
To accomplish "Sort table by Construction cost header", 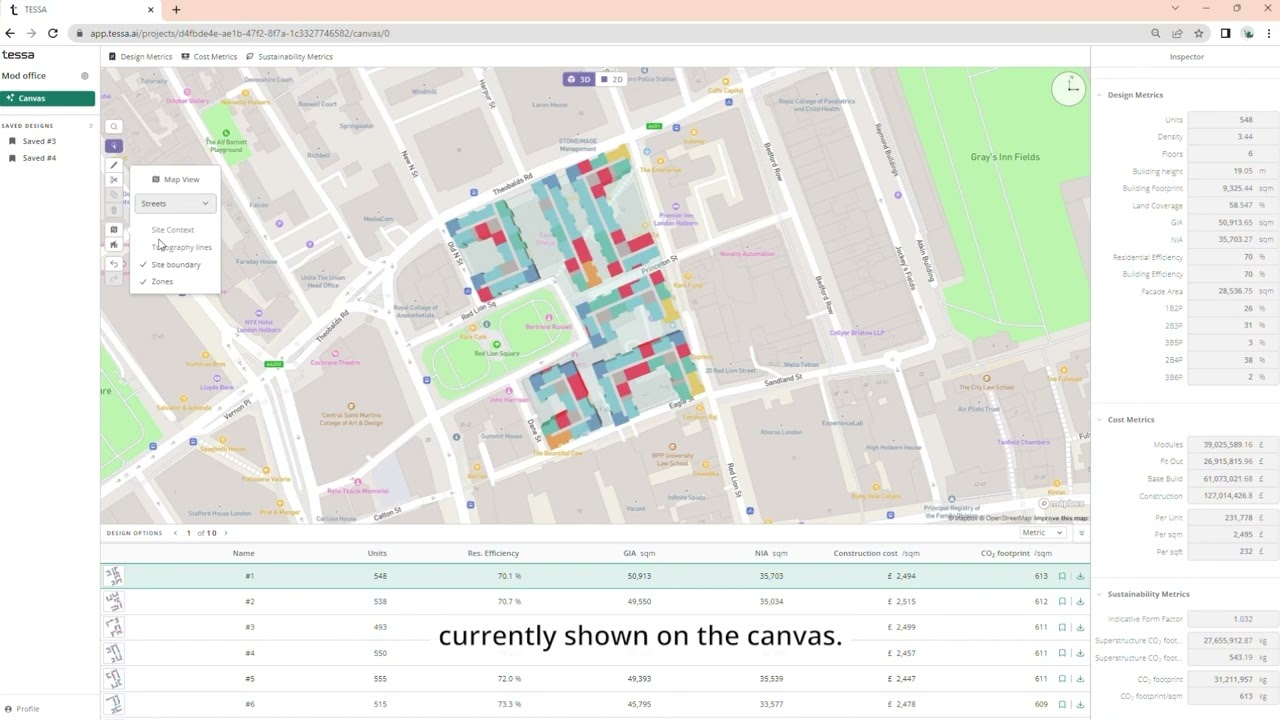I will click(877, 553).
